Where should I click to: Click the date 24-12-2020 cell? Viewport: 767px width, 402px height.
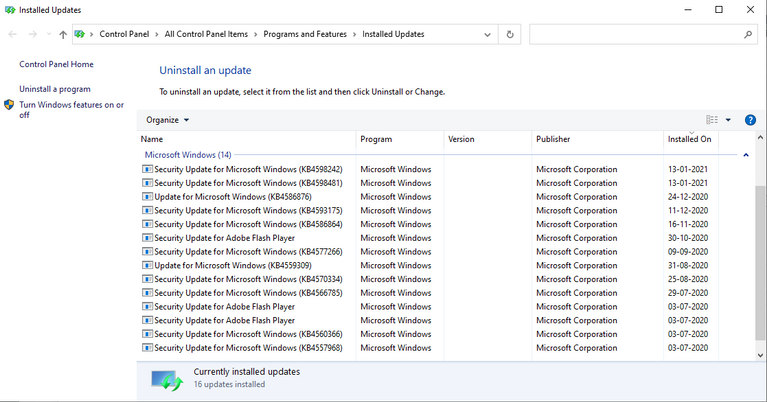click(x=688, y=197)
